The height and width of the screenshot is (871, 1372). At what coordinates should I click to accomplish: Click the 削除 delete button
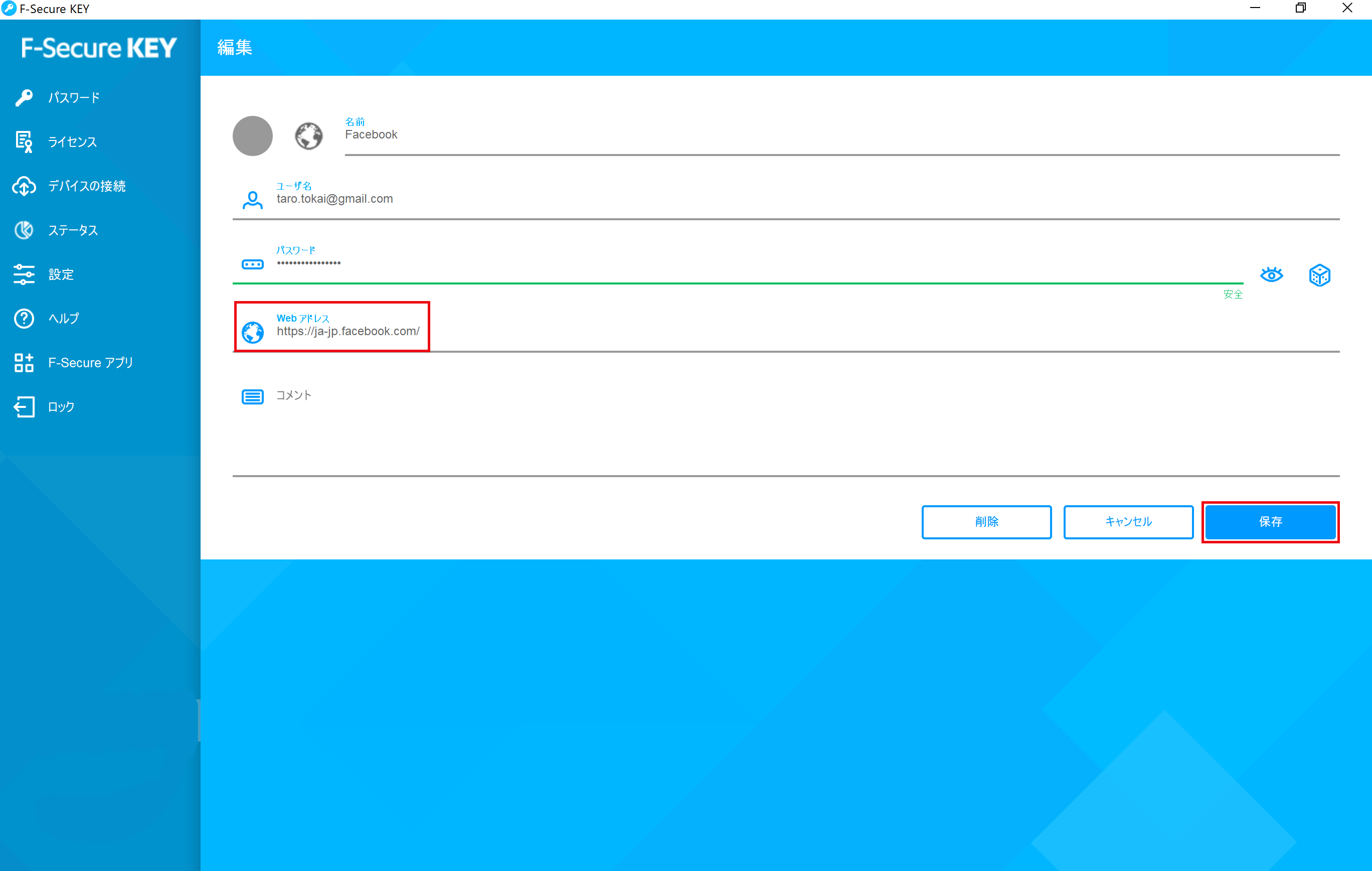[986, 522]
